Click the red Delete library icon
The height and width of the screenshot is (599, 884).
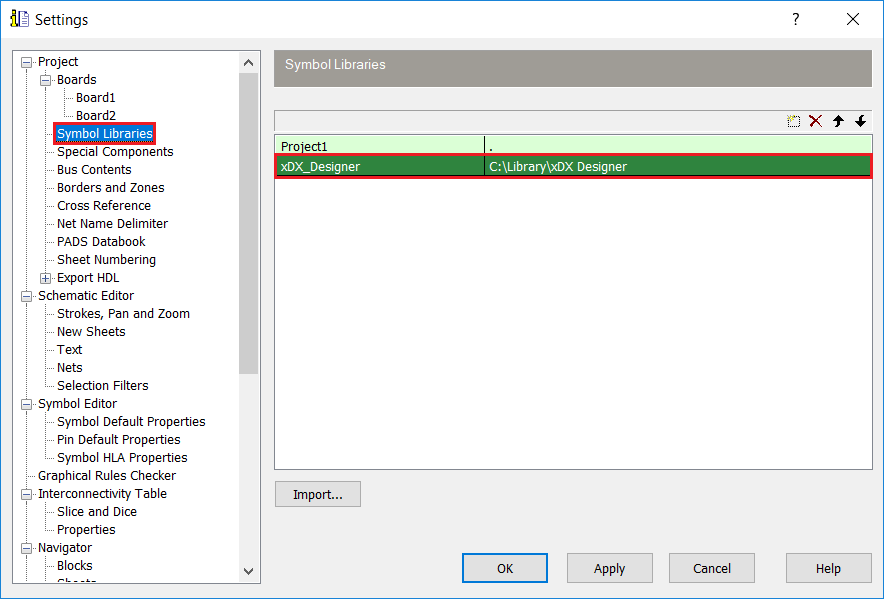pos(815,121)
